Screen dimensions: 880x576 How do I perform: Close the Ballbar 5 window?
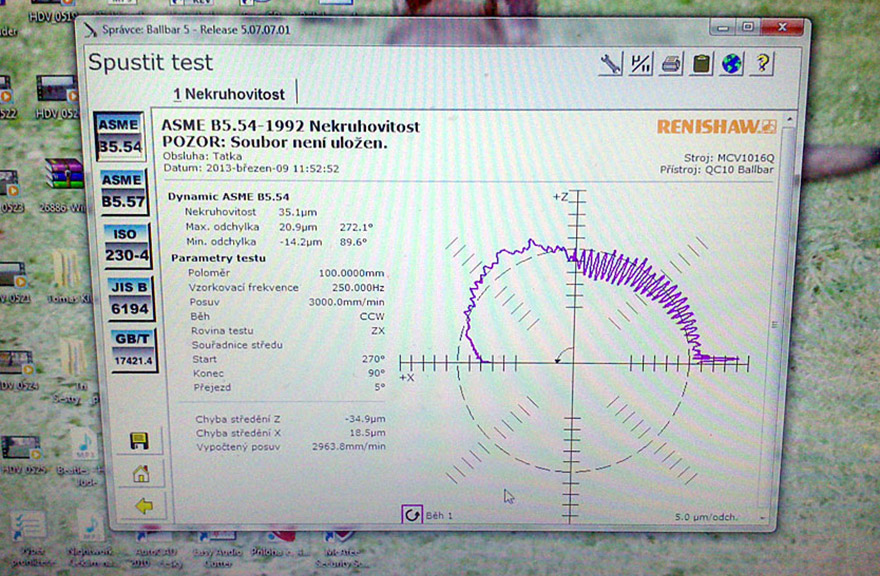pos(782,26)
